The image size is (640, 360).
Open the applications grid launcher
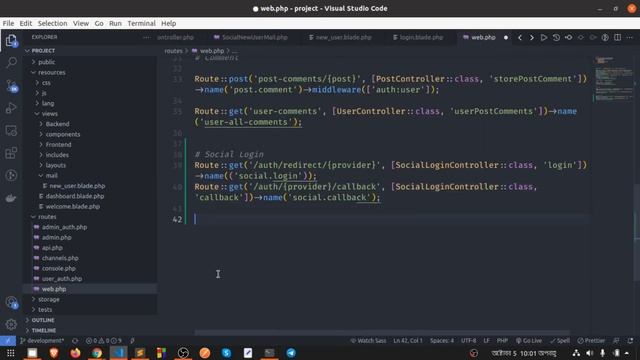point(11,353)
